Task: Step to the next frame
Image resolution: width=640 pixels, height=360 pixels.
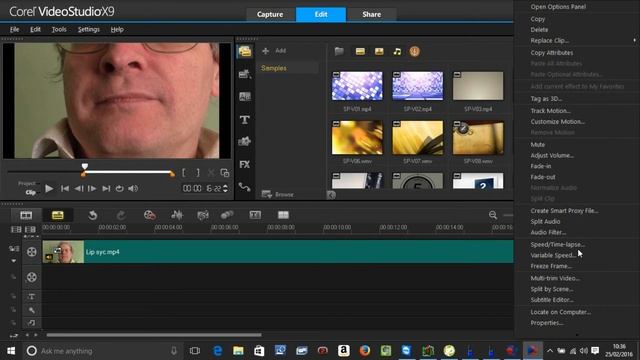Action: (92, 189)
